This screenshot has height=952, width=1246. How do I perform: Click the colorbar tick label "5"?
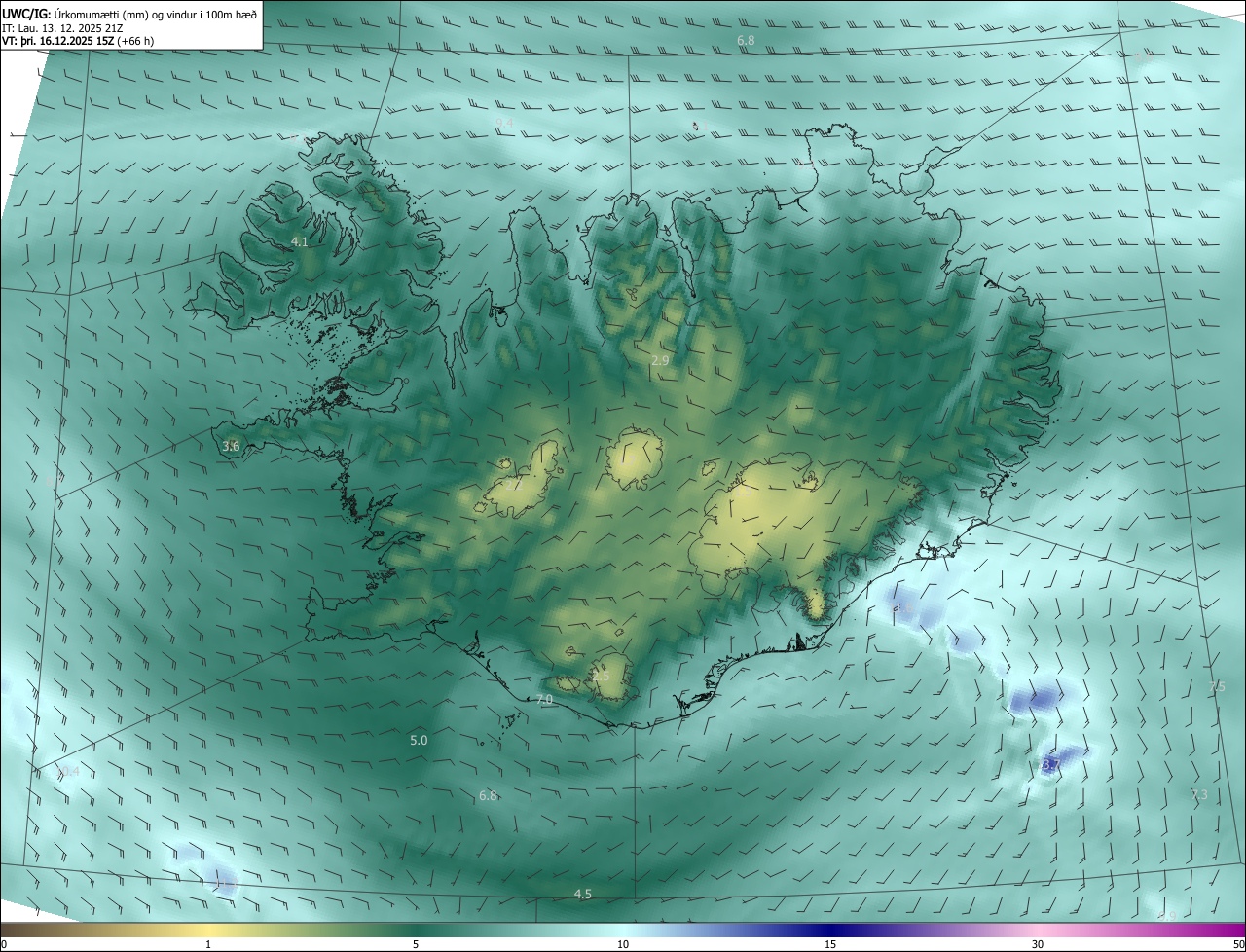pyautogui.click(x=416, y=945)
